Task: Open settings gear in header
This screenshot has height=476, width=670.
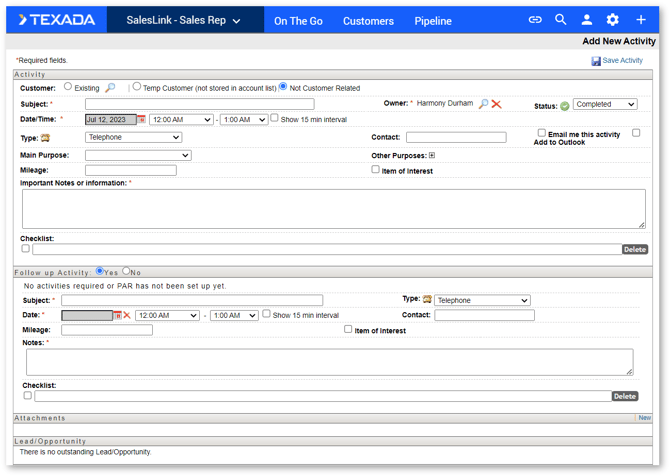Action: 613,20
